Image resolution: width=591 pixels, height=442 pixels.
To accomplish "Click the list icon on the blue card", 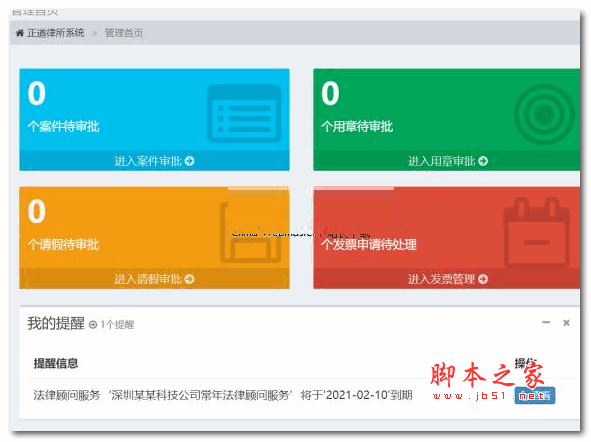I will tap(244, 113).
